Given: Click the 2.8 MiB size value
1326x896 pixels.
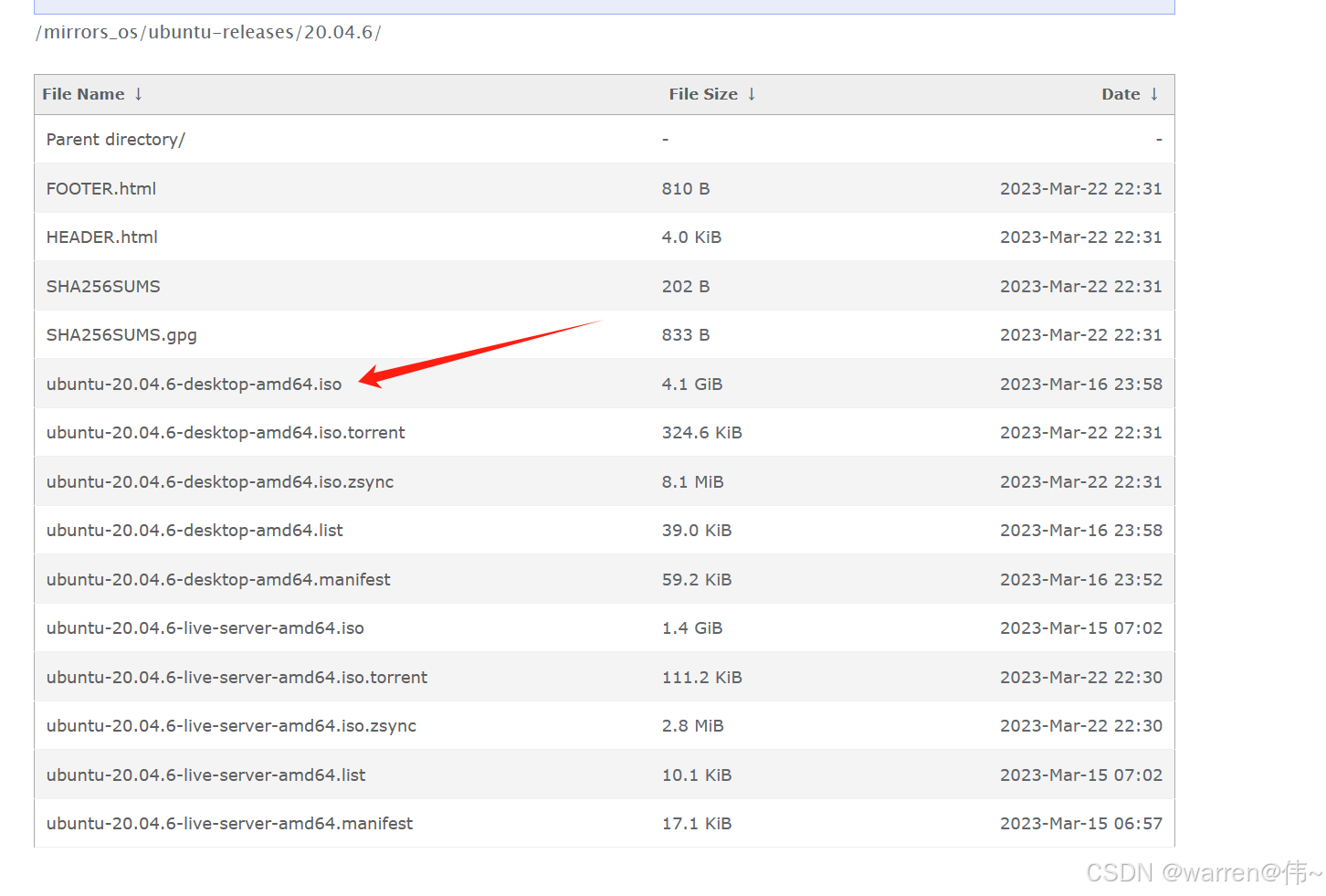Looking at the screenshot, I should coord(693,726).
